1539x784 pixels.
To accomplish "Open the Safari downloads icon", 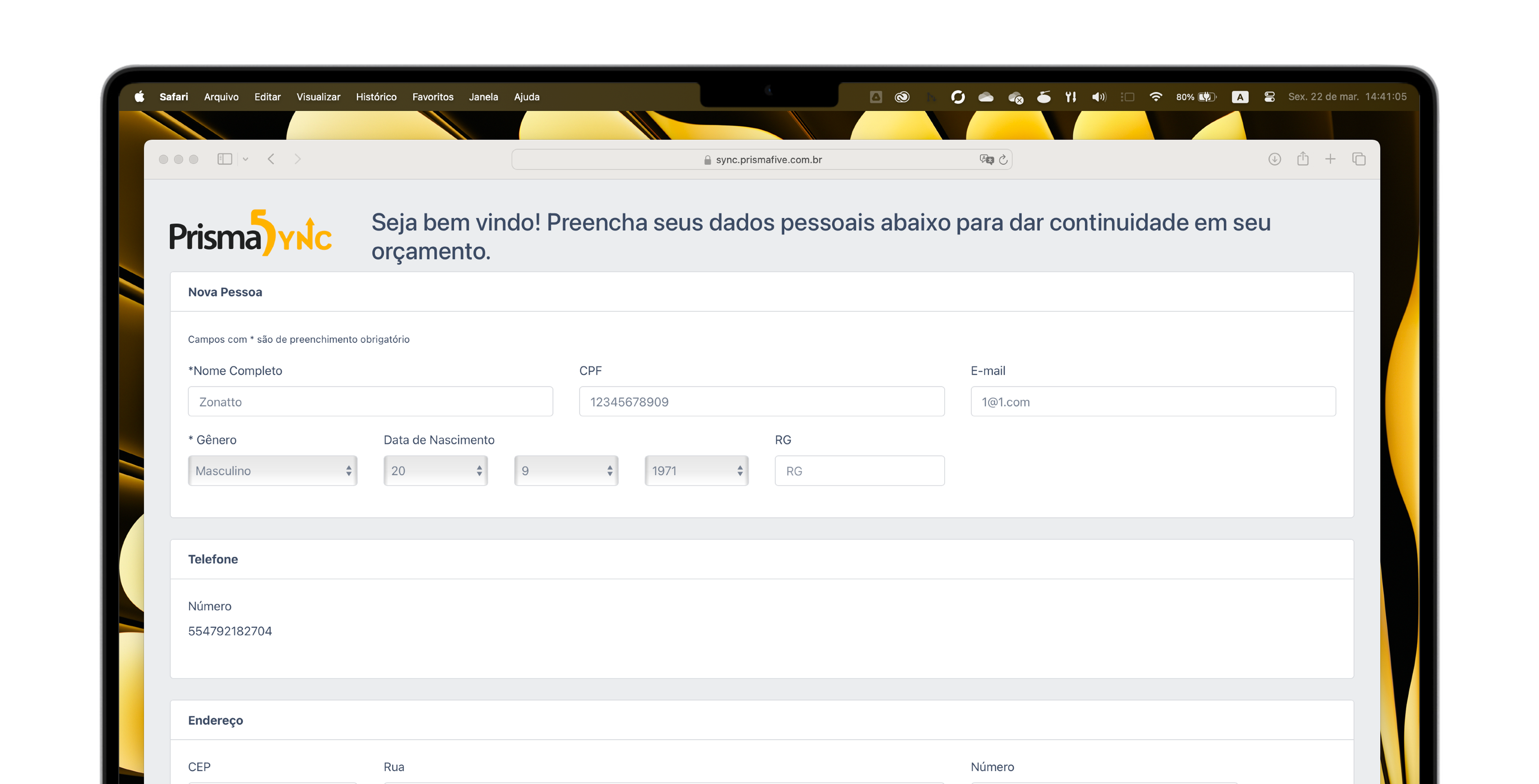I will (1274, 159).
